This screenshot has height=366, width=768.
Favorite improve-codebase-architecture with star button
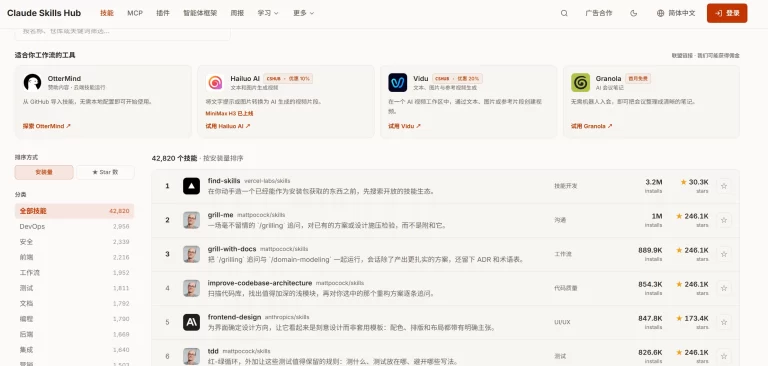point(724,288)
